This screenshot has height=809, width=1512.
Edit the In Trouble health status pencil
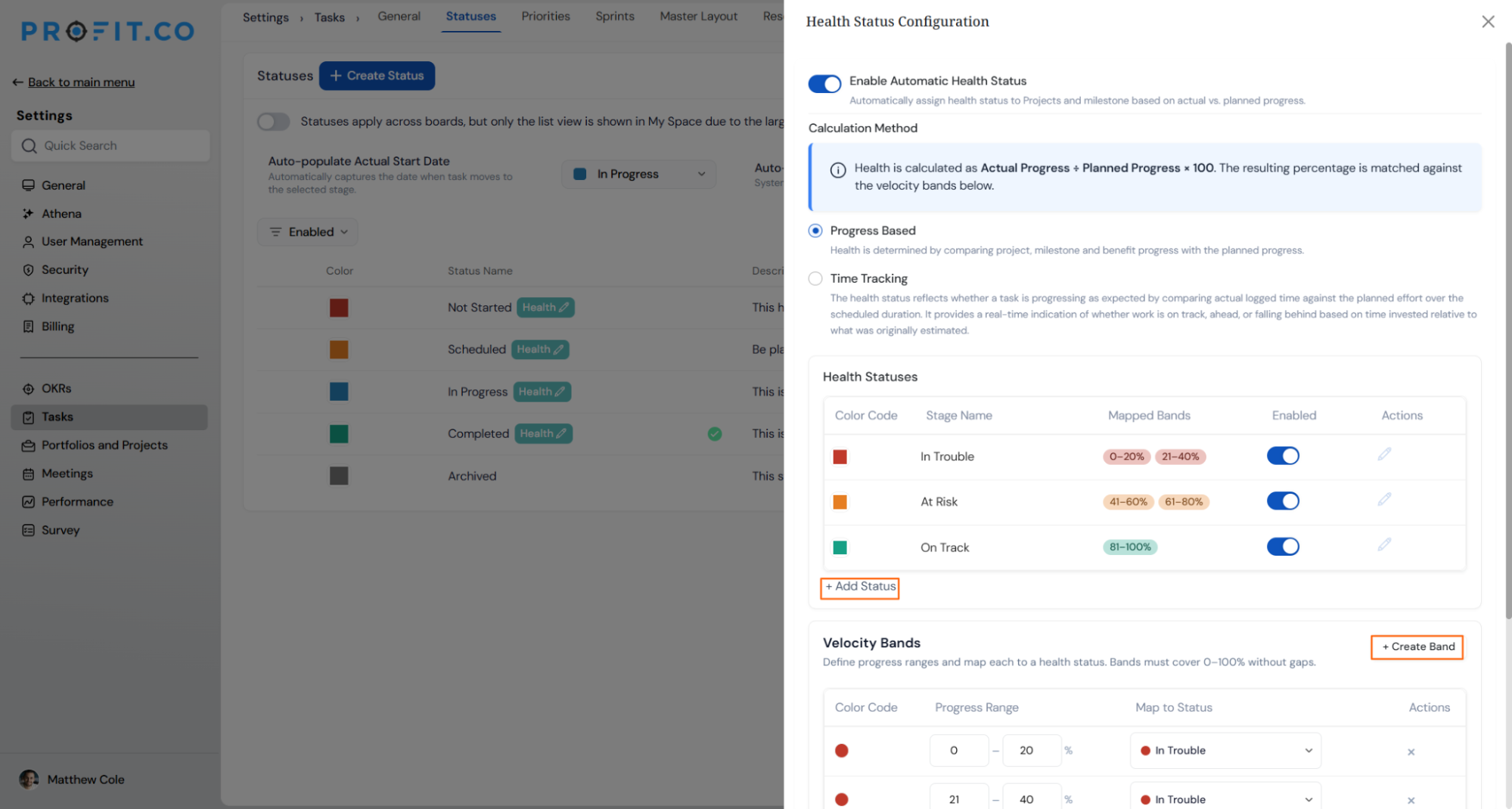[1384, 454]
